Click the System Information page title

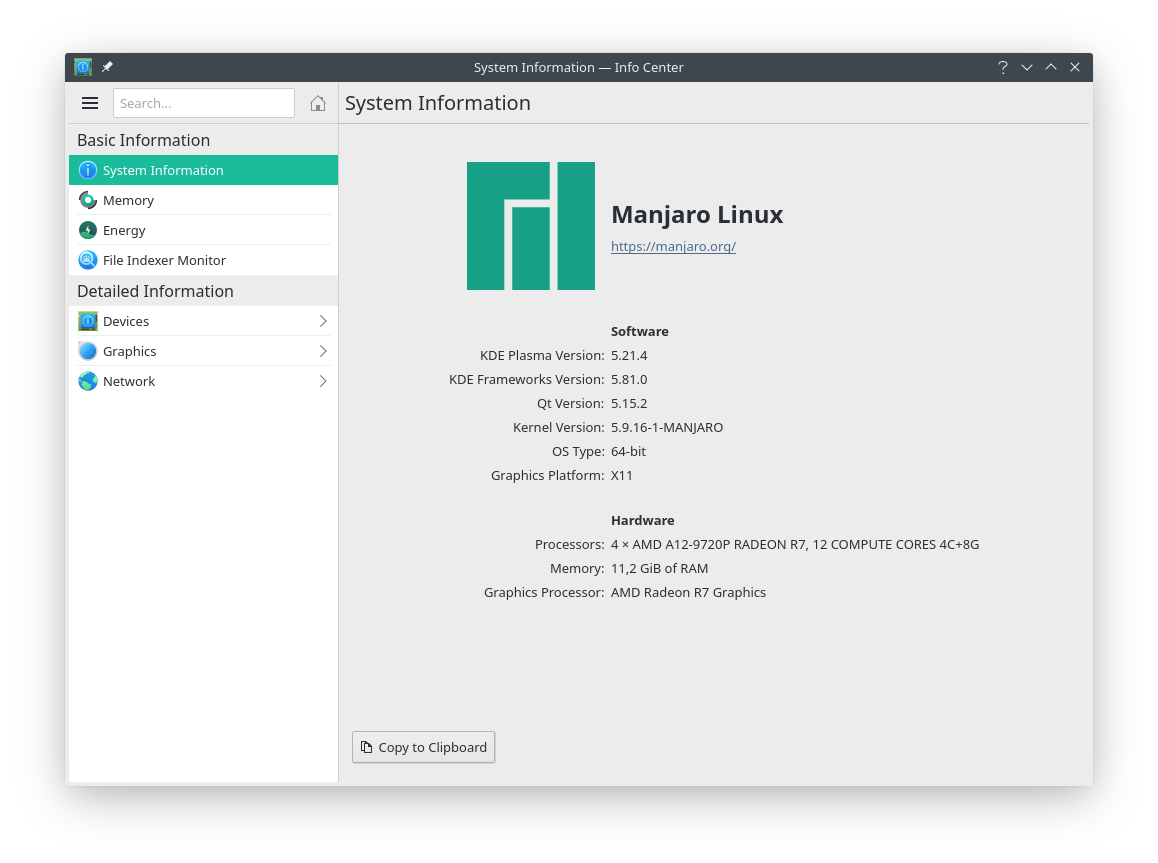coord(438,103)
